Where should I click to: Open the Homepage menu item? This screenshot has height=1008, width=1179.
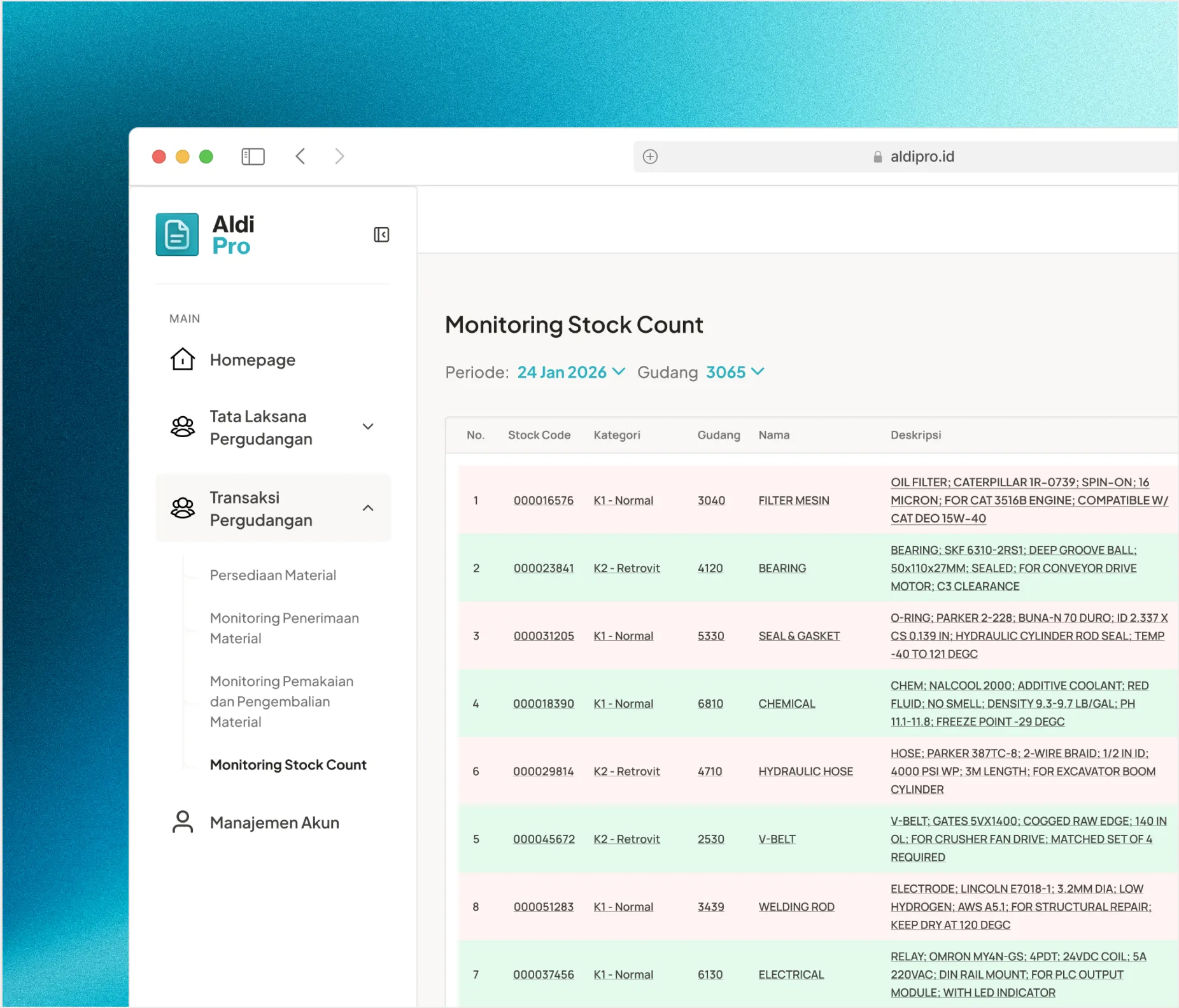[x=253, y=360]
